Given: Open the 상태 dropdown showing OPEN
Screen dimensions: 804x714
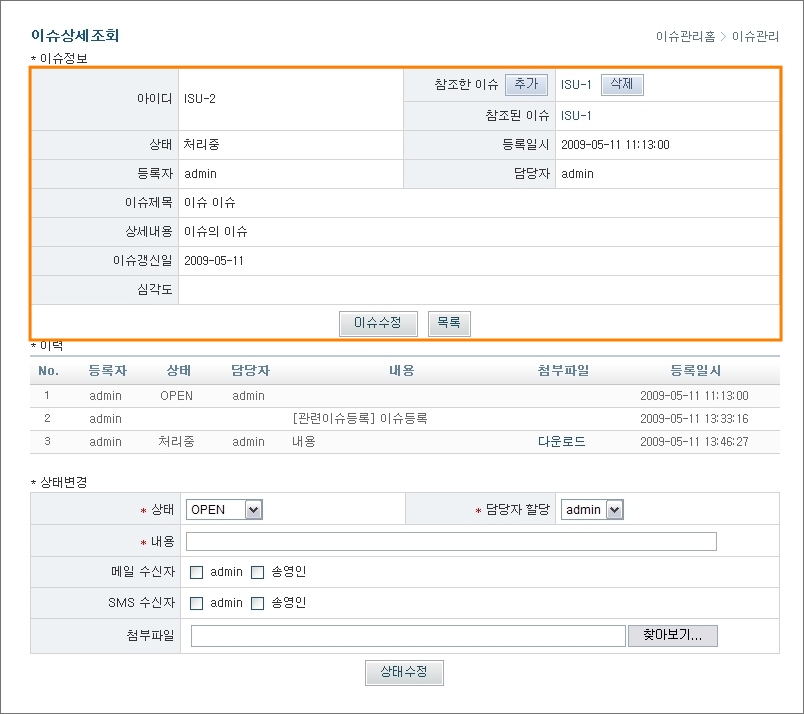Looking at the screenshot, I should (x=223, y=509).
